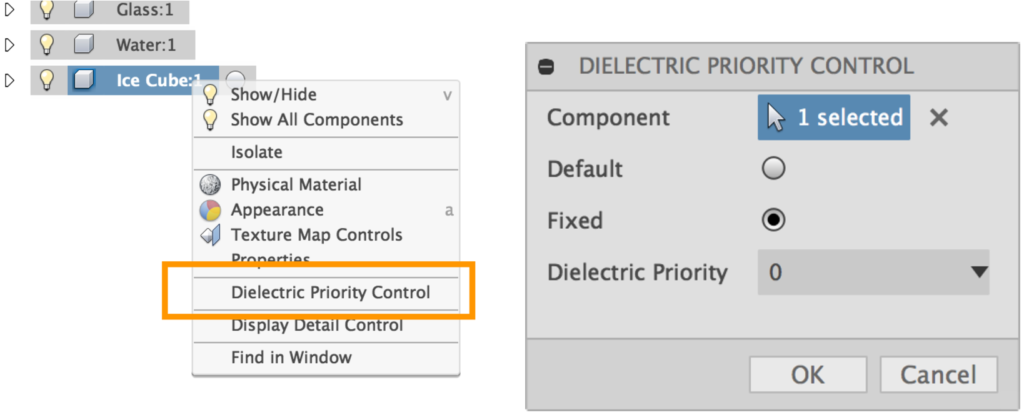Viewport: 1024px width, 415px height.
Task: Click the Physical Material sphere icon
Action: (211, 185)
